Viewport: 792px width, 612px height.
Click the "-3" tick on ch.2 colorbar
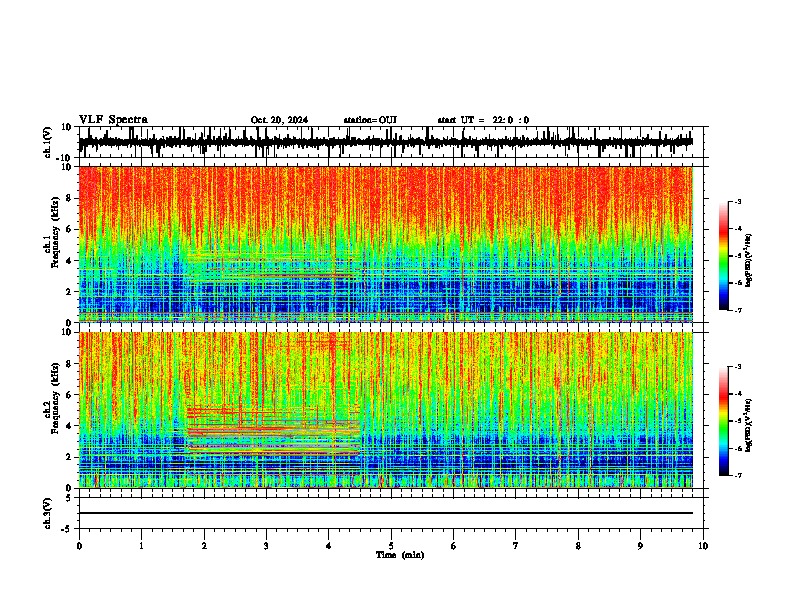point(737,367)
